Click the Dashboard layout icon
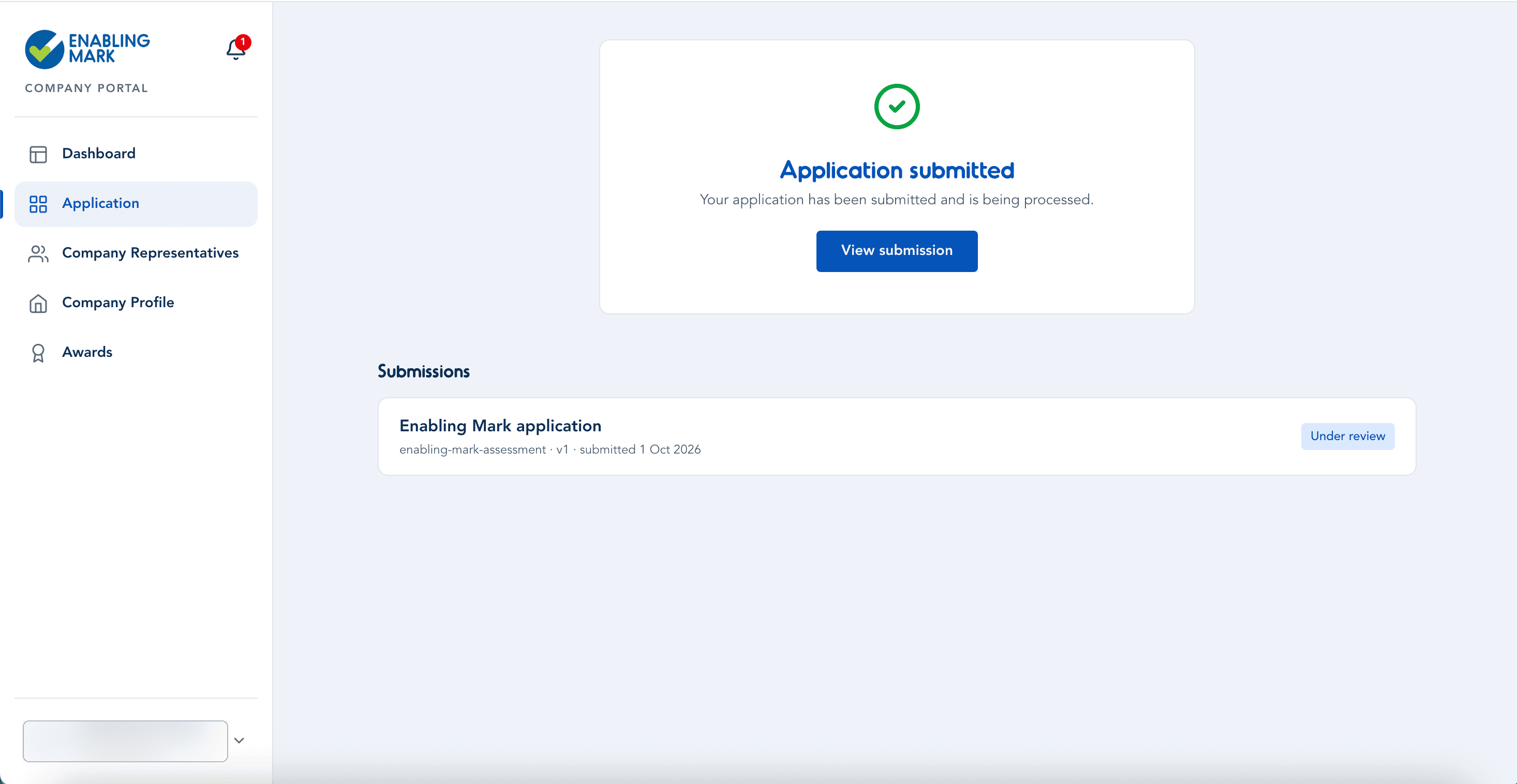Image resolution: width=1517 pixels, height=784 pixels. (x=38, y=154)
